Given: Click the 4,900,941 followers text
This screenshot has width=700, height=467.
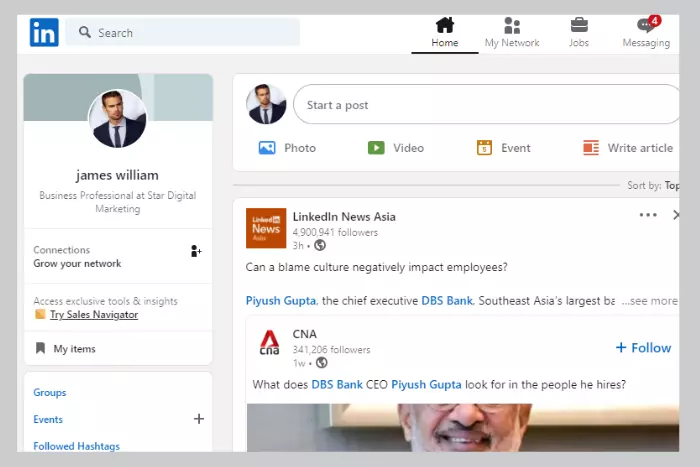Looking at the screenshot, I should point(335,232).
